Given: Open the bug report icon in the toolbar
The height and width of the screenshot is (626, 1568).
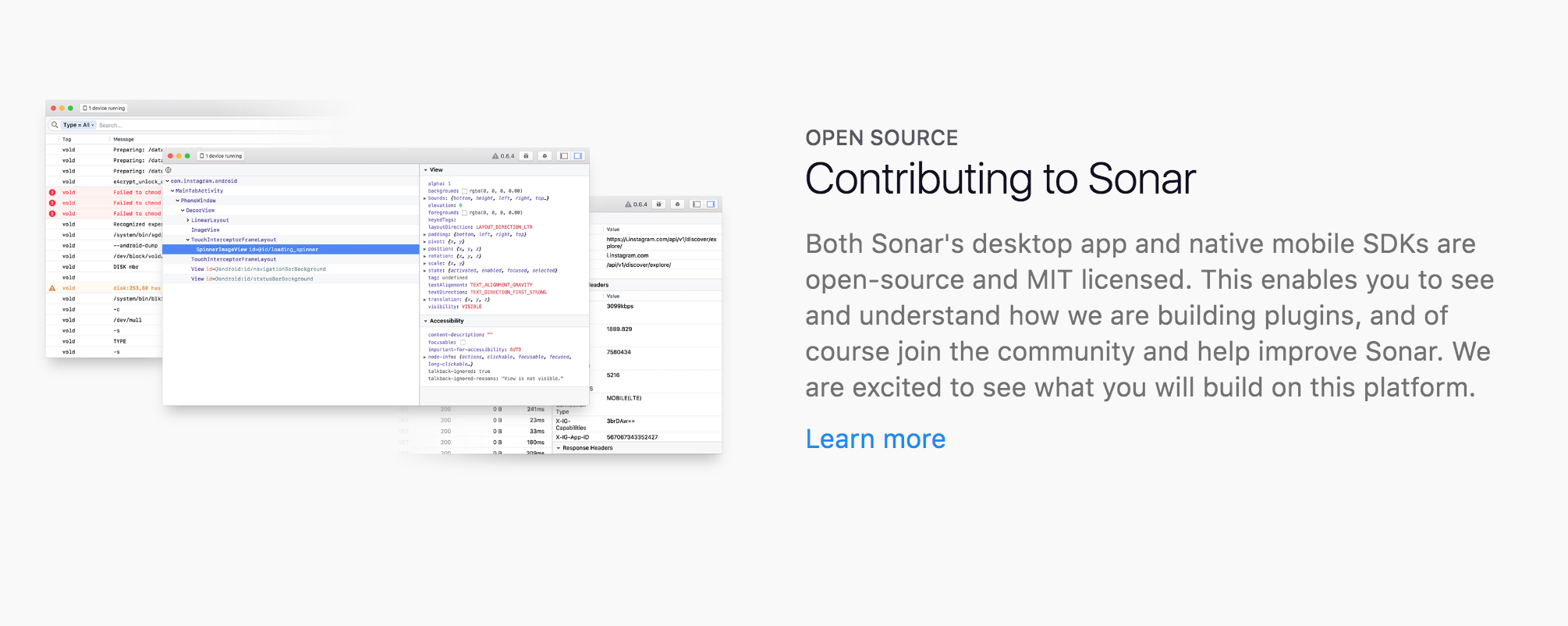Looking at the screenshot, I should click(x=527, y=156).
